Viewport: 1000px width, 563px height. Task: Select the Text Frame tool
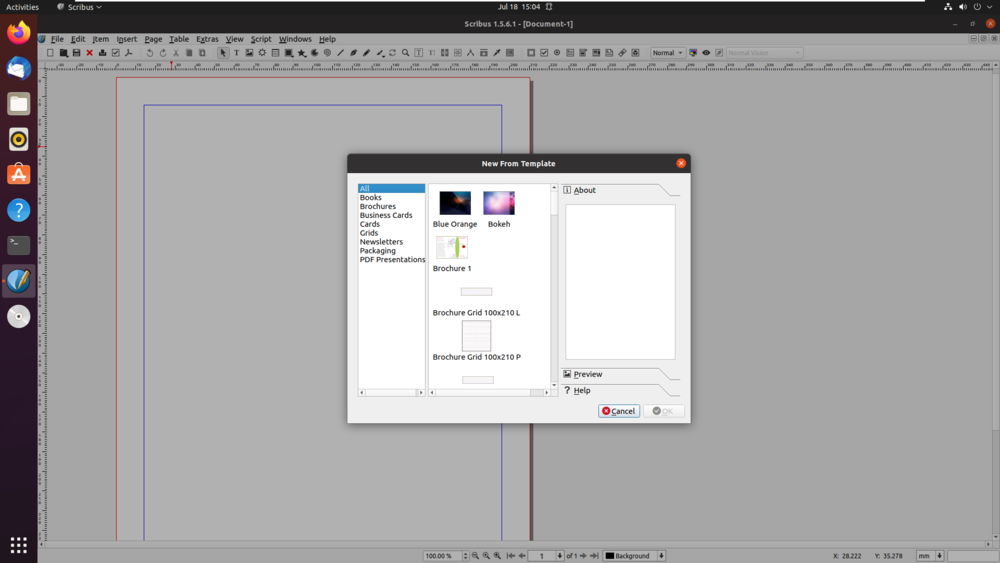[x=236, y=53]
